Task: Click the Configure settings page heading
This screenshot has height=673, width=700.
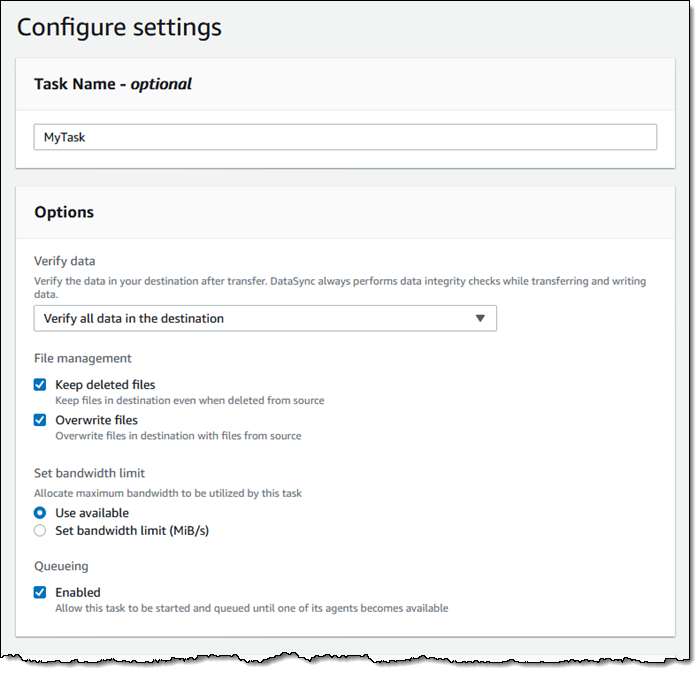Action: [x=119, y=27]
